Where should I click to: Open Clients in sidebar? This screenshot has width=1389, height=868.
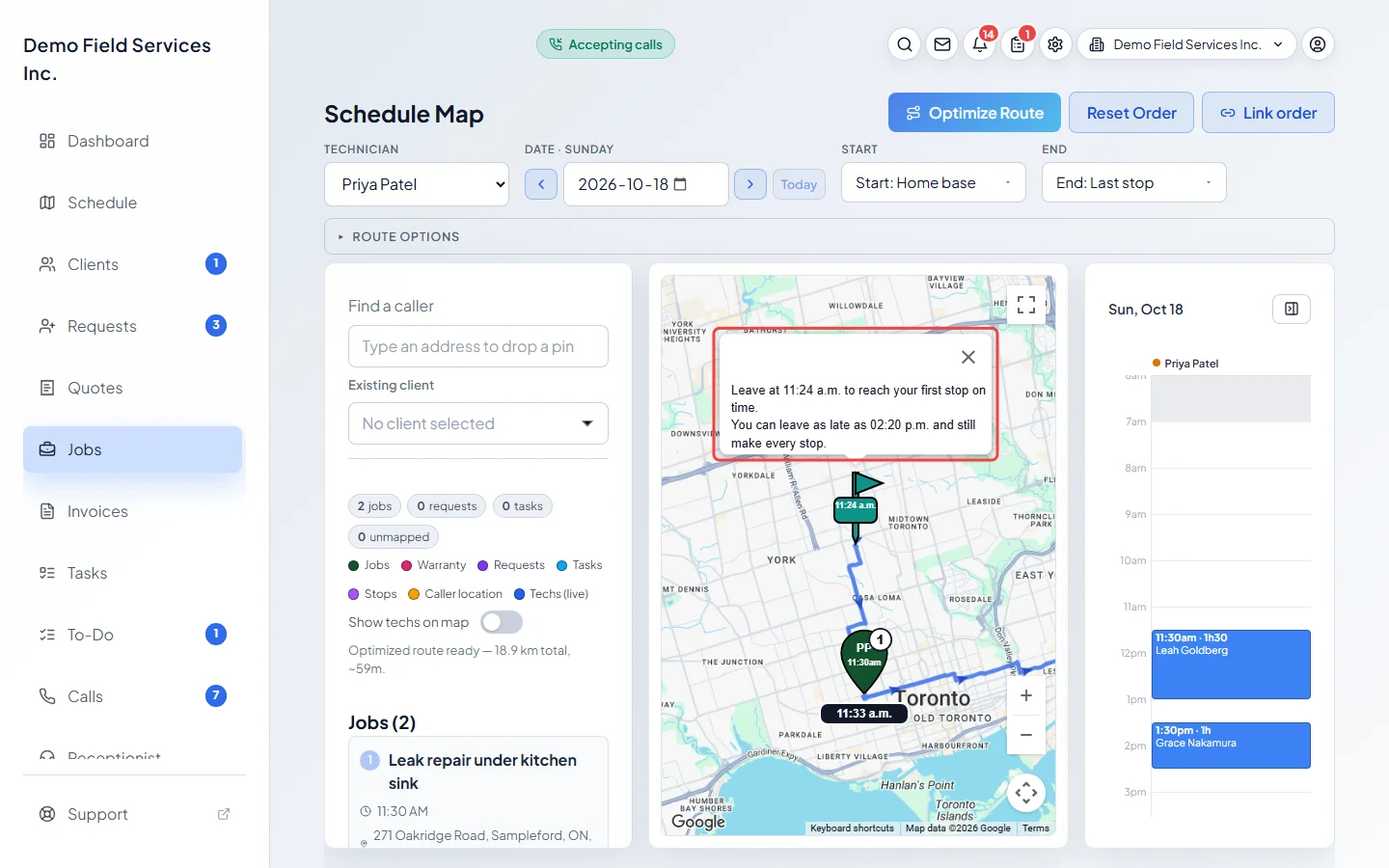132,264
